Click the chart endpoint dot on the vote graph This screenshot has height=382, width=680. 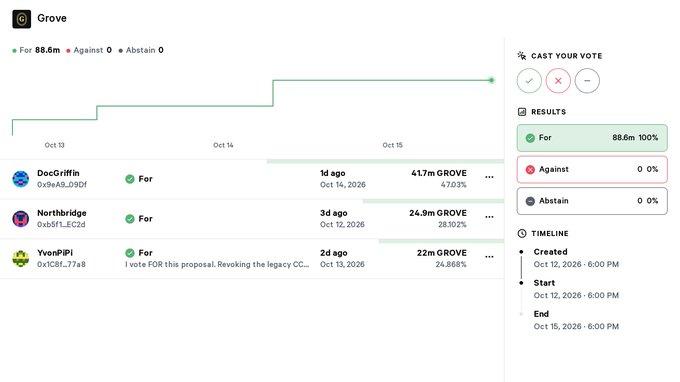pyautogui.click(x=491, y=80)
